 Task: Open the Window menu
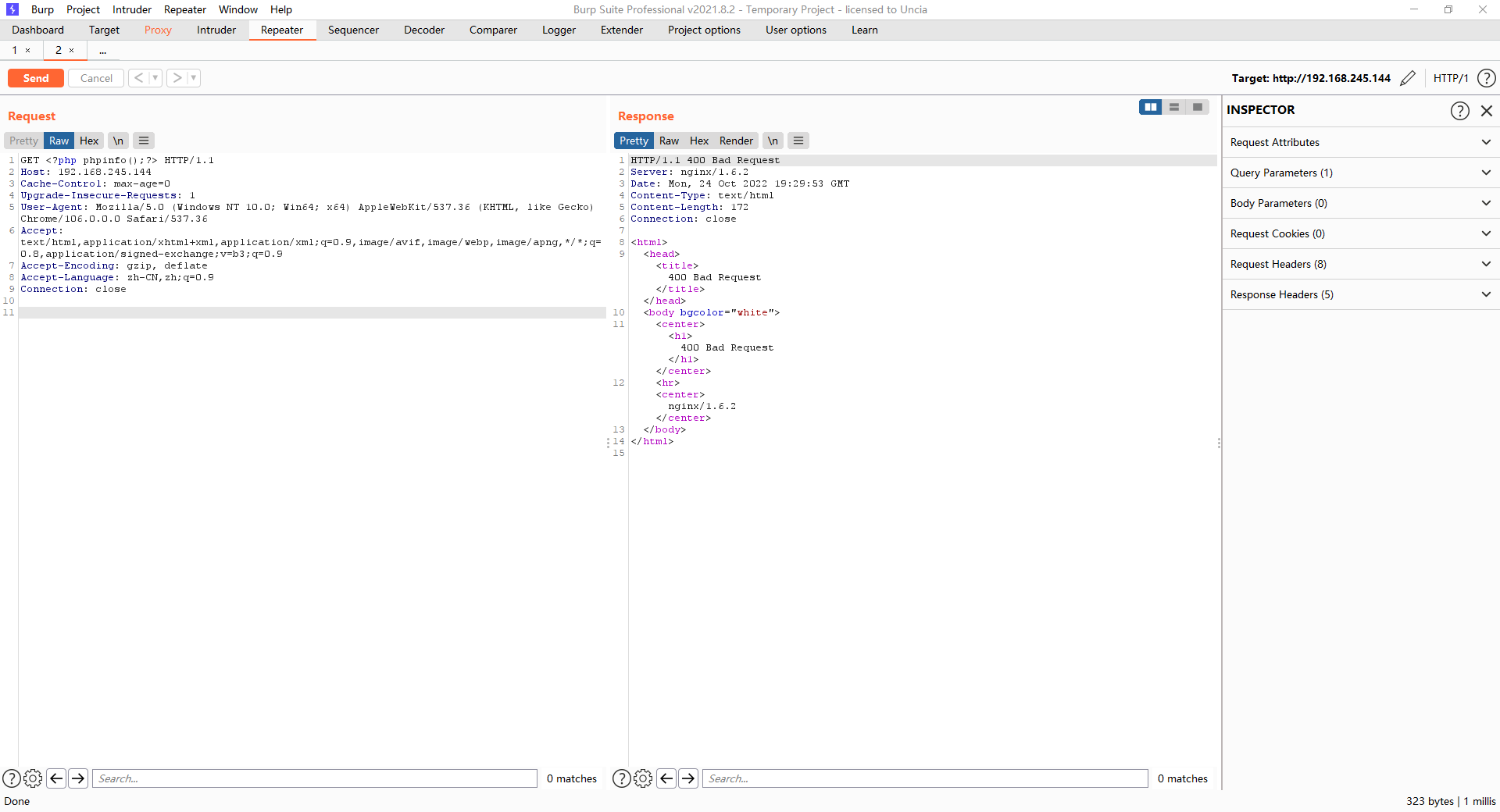[238, 9]
